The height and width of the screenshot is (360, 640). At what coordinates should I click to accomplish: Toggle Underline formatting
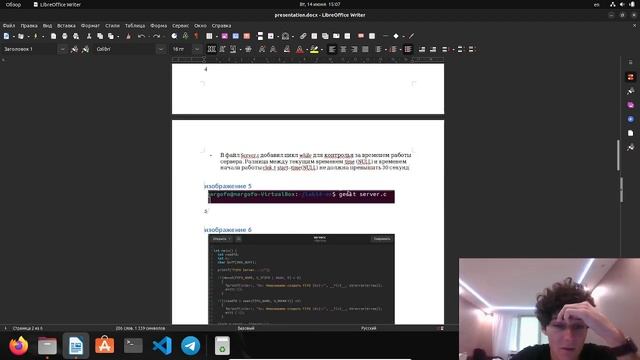click(x=233, y=49)
